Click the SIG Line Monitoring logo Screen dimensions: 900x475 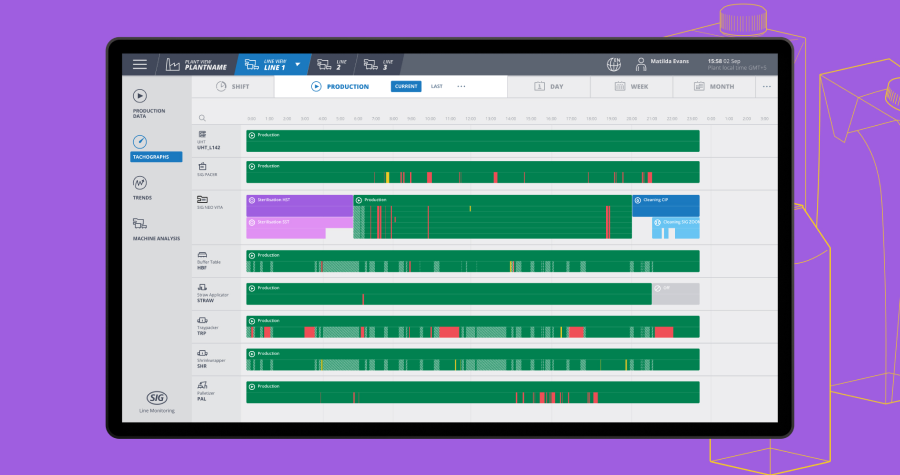click(156, 398)
